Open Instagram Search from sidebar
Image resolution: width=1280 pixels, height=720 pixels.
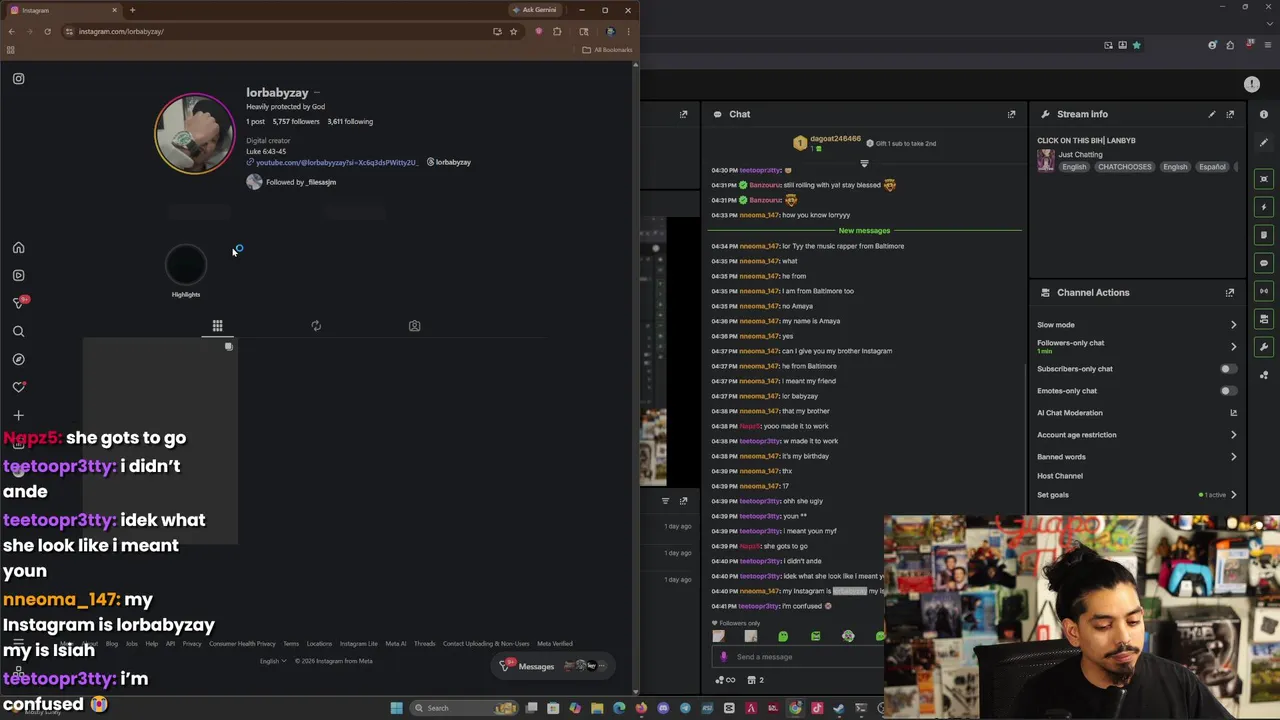tap(18, 331)
